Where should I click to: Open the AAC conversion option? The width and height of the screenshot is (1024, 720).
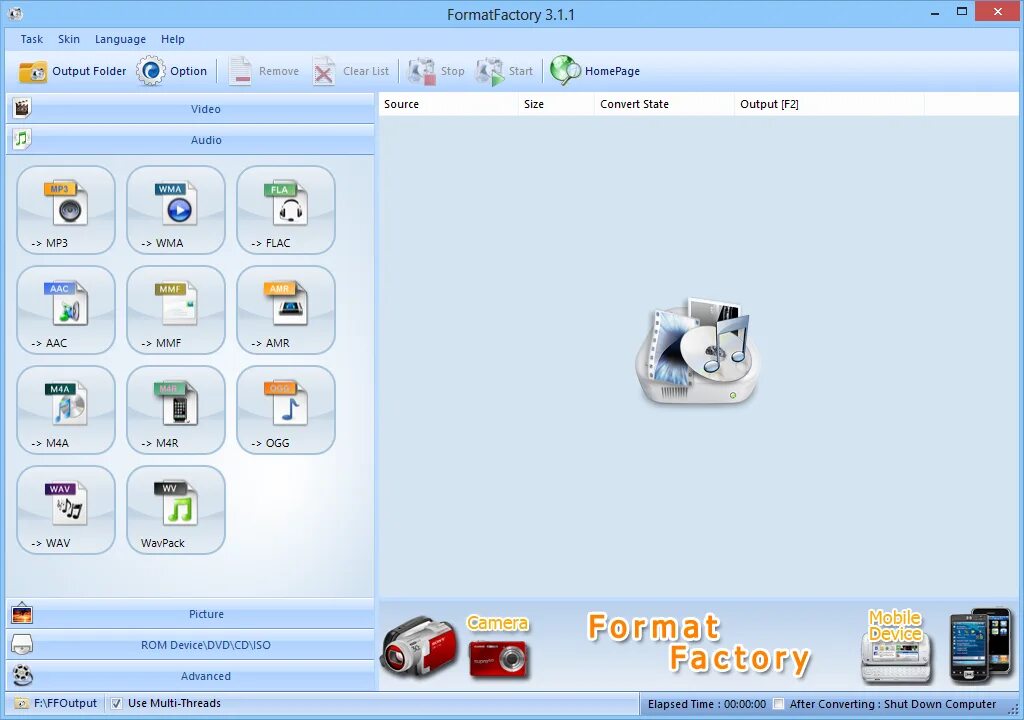coord(66,310)
